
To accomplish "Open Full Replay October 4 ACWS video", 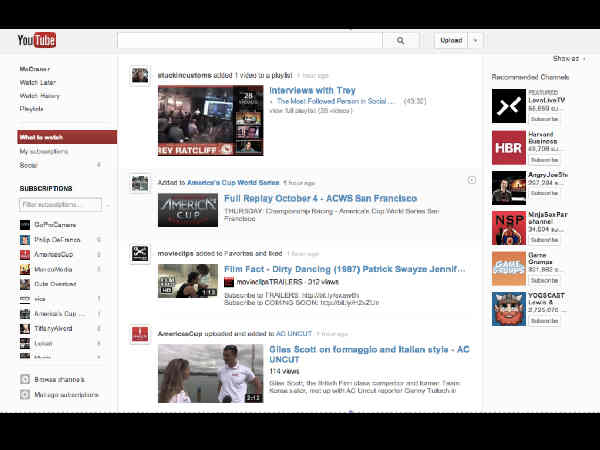I will pyautogui.click(x=320, y=198).
